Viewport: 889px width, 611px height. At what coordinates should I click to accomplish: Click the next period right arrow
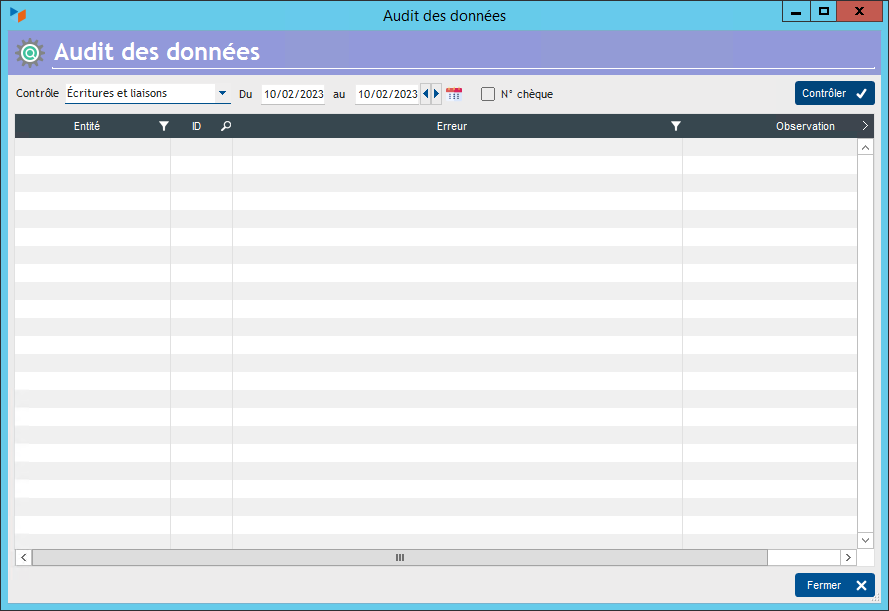click(x=436, y=94)
